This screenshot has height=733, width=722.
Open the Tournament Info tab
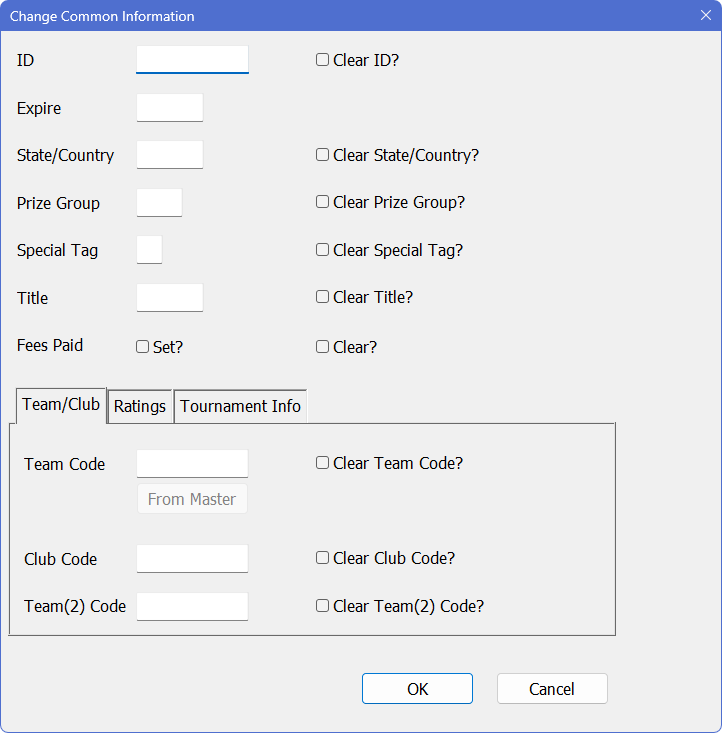tap(240, 406)
